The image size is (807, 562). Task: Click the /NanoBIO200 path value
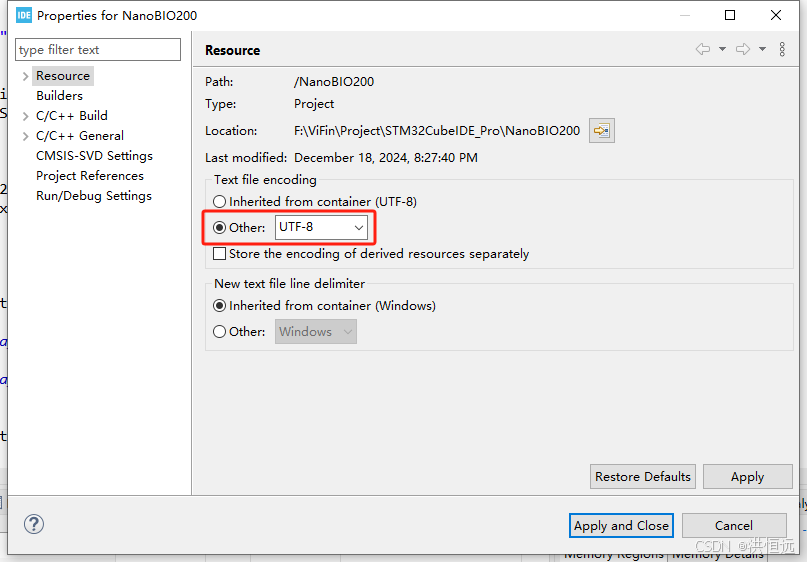(334, 82)
